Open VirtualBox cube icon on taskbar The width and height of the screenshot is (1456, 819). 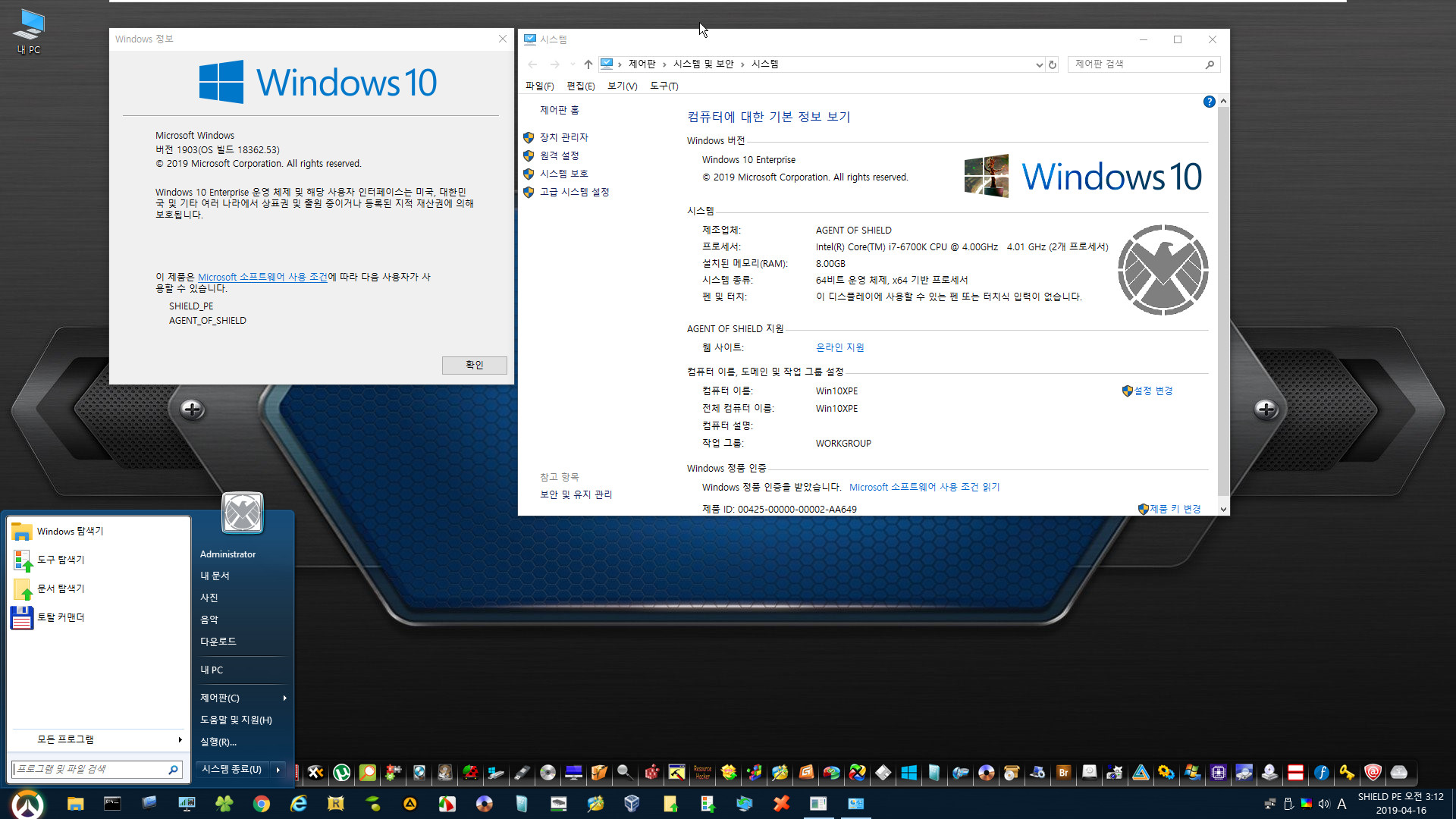[632, 803]
